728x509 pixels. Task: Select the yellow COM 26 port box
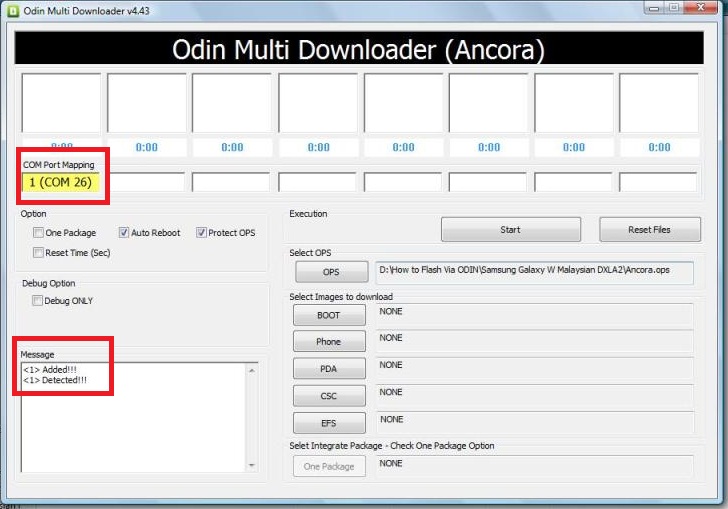[x=61, y=182]
